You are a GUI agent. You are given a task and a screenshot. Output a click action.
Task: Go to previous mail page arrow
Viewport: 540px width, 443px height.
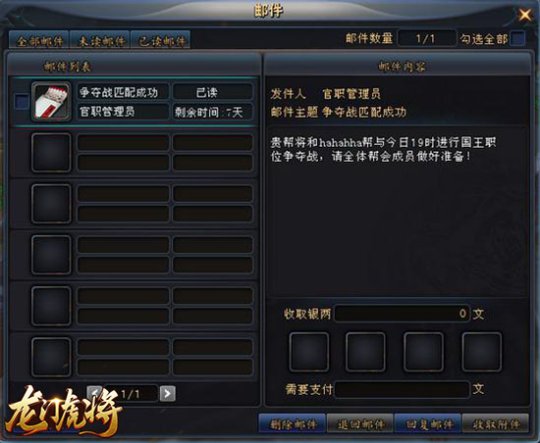point(95,392)
